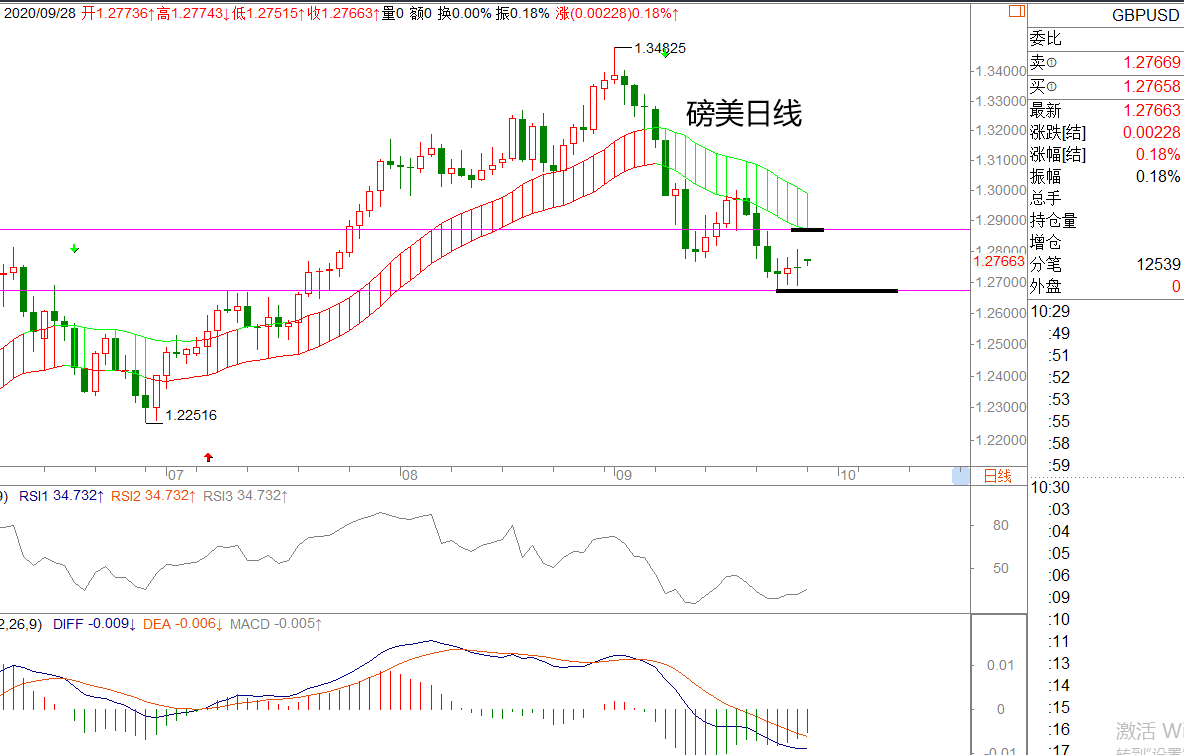This screenshot has height=755, width=1184.
Task: Click the 1.22000 price axis label
Action: pyautogui.click(x=1001, y=440)
